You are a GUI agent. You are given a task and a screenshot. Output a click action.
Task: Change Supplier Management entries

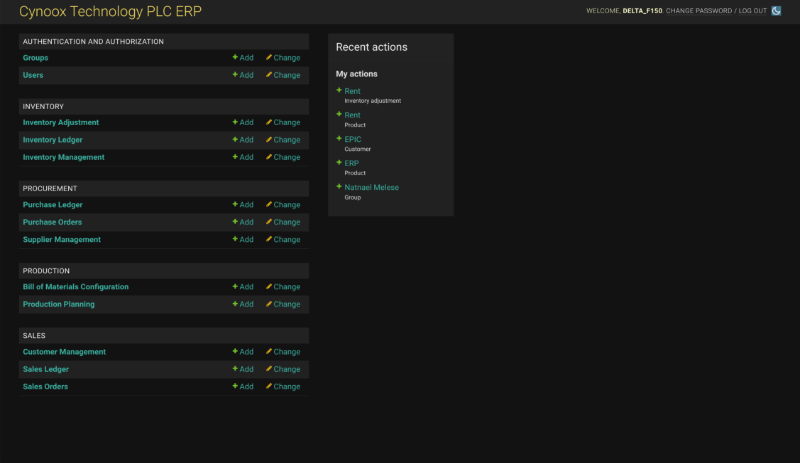[x=283, y=239]
